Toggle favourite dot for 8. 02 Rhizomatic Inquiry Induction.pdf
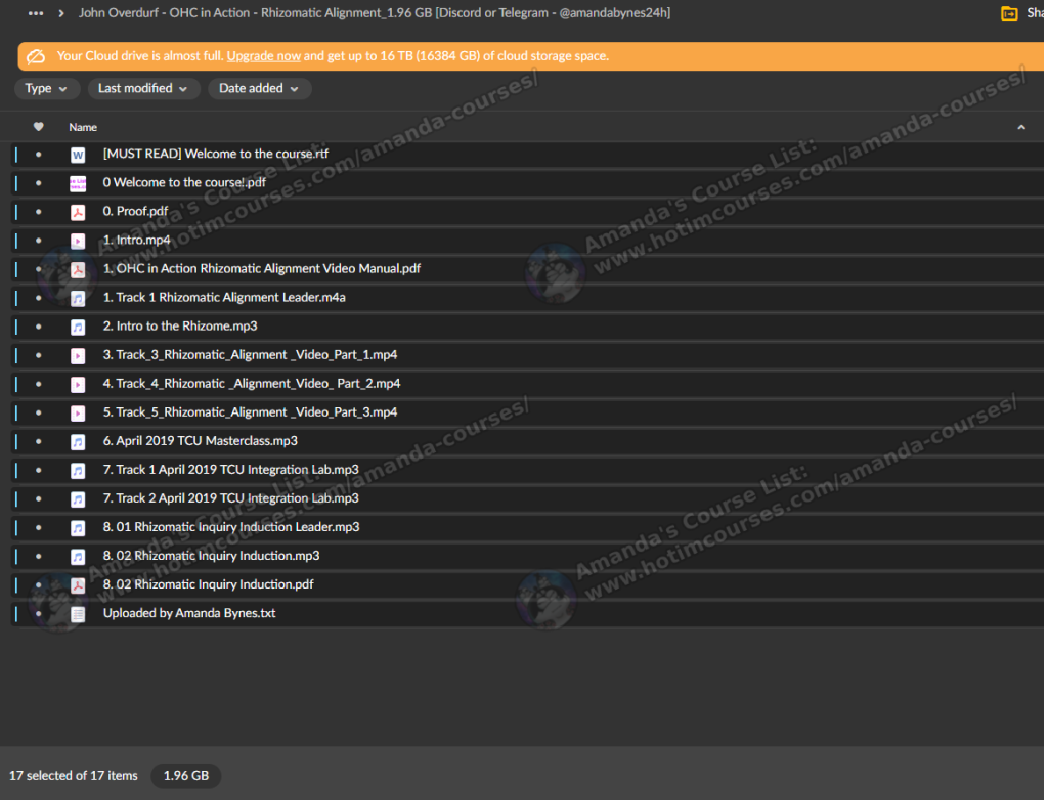 39,585
